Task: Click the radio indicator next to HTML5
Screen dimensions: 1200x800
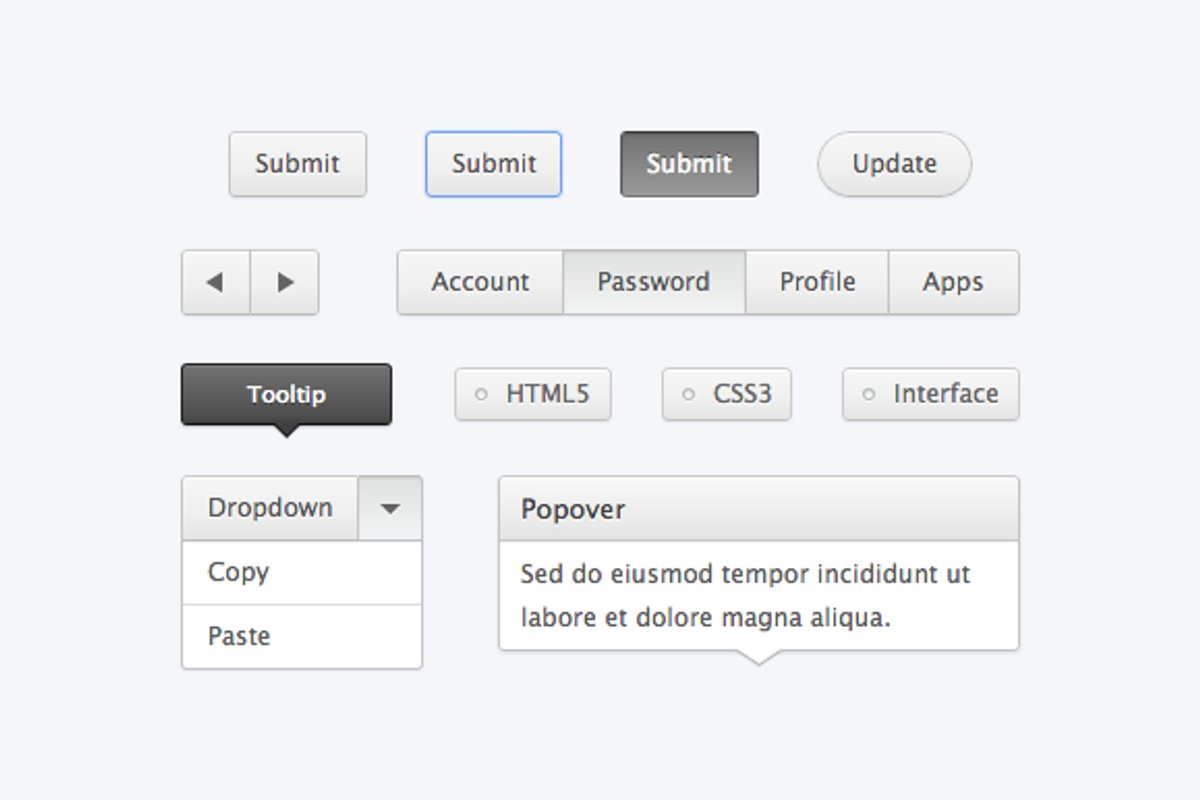Action: [x=481, y=394]
